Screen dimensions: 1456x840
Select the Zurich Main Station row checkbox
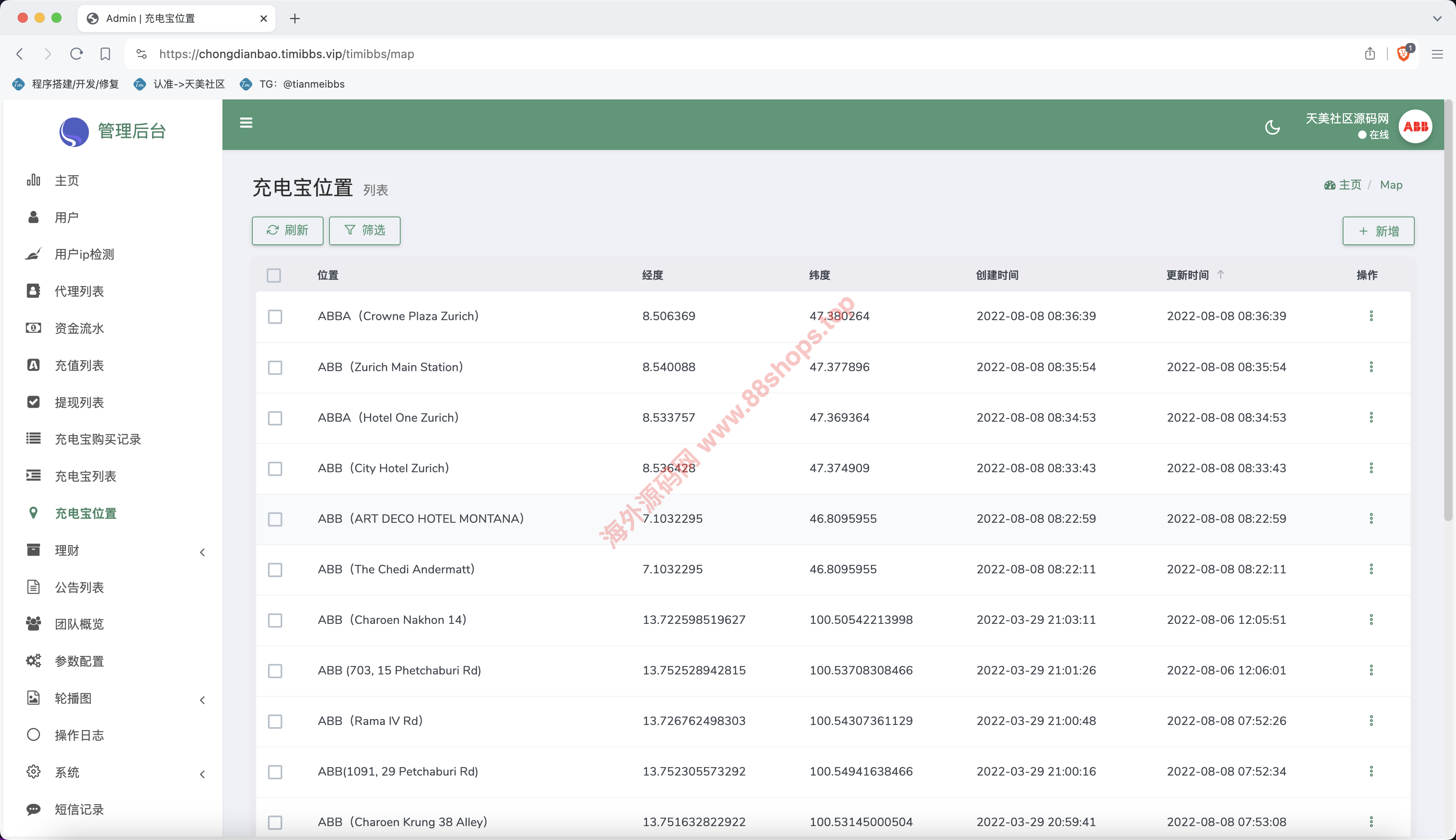pos(275,367)
